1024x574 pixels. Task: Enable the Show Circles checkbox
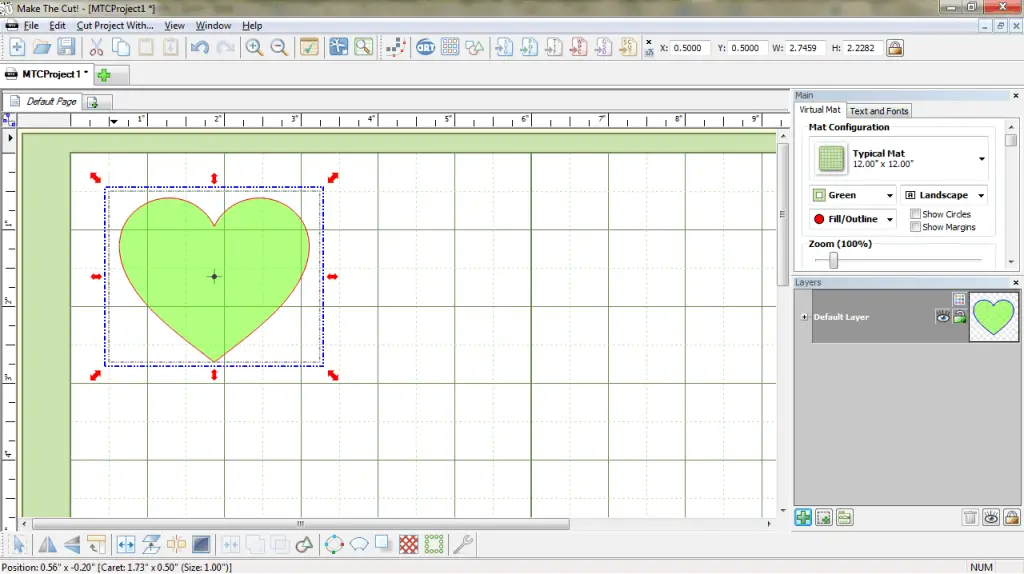pyautogui.click(x=916, y=214)
